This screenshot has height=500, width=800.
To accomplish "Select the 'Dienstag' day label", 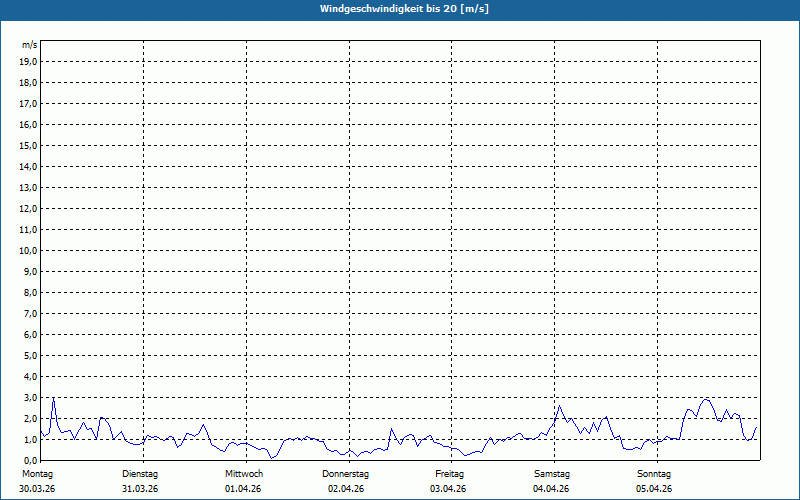I will pos(140,474).
